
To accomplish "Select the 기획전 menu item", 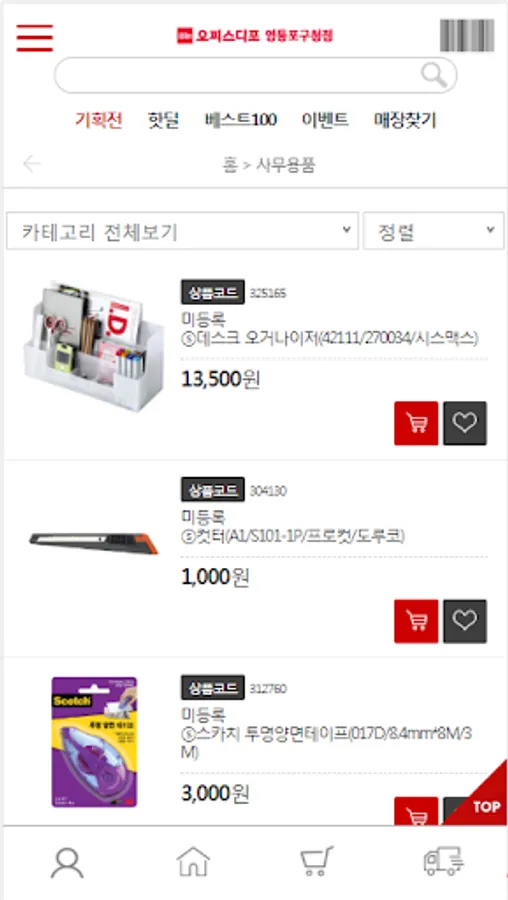I will click(98, 120).
